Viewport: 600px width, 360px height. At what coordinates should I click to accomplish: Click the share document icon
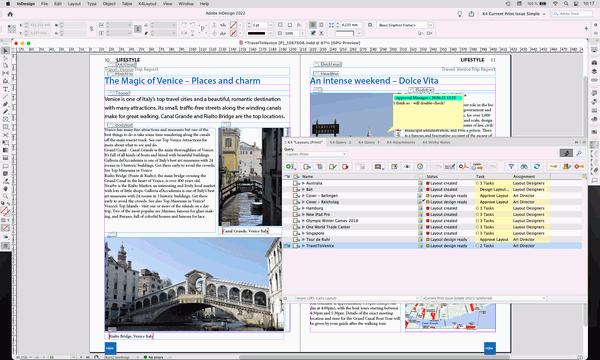pyautogui.click(x=471, y=14)
